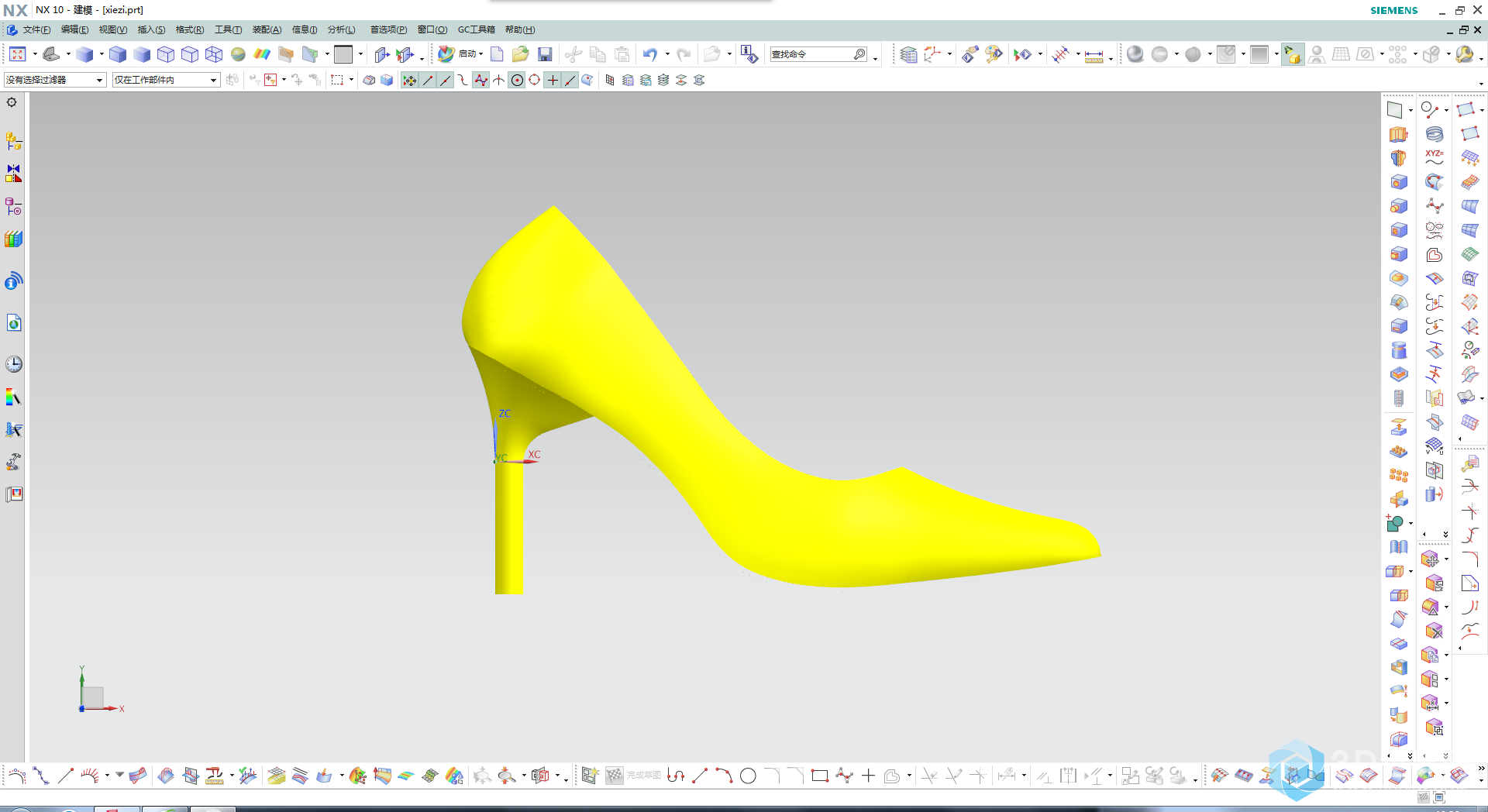Select the shaded with edges render style
1488x812 pixels.
click(118, 54)
